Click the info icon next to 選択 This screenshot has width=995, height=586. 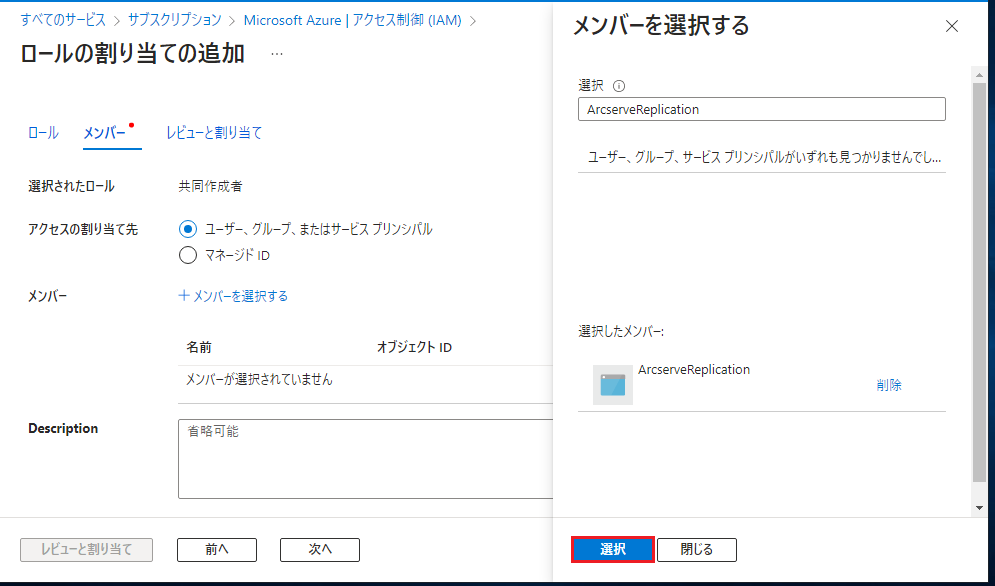tap(619, 86)
